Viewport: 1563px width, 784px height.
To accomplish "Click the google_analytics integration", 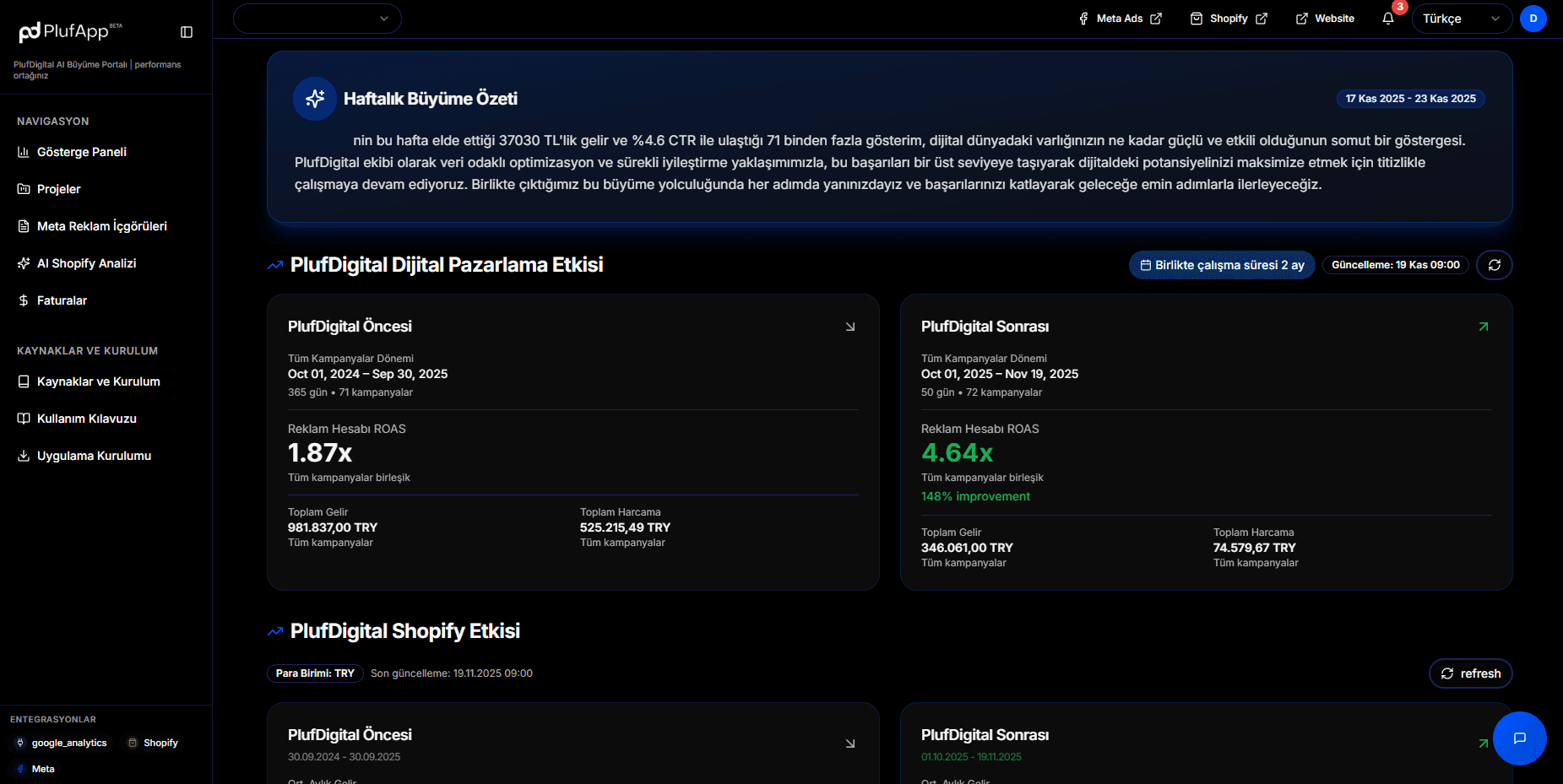I will (x=62, y=743).
